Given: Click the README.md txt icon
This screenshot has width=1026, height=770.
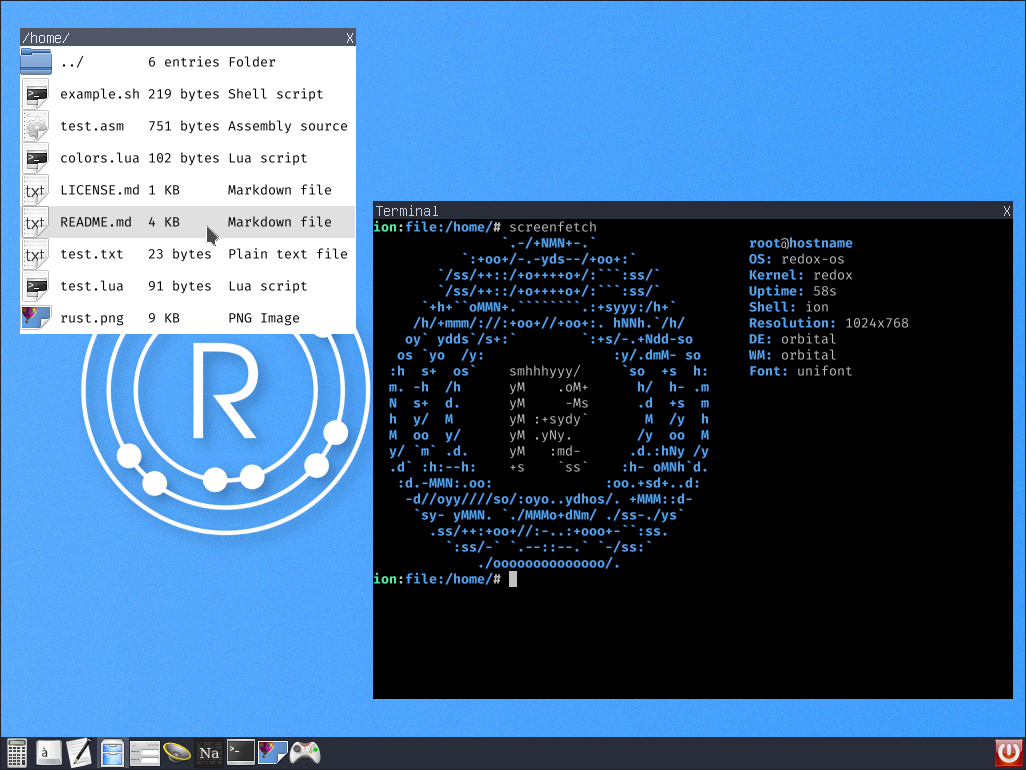Looking at the screenshot, I should [x=36, y=222].
